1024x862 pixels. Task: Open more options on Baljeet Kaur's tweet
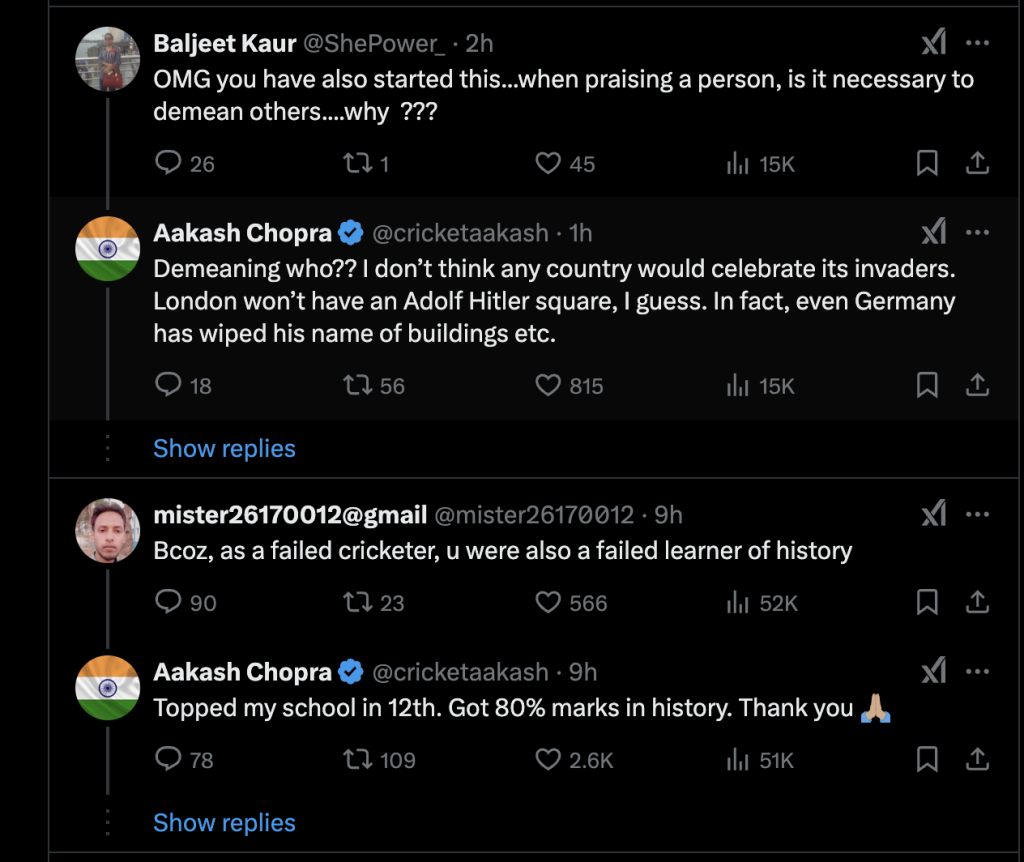[978, 44]
